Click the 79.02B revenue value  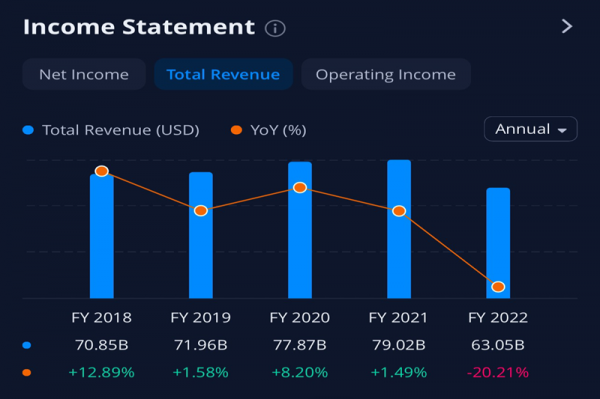pos(399,345)
